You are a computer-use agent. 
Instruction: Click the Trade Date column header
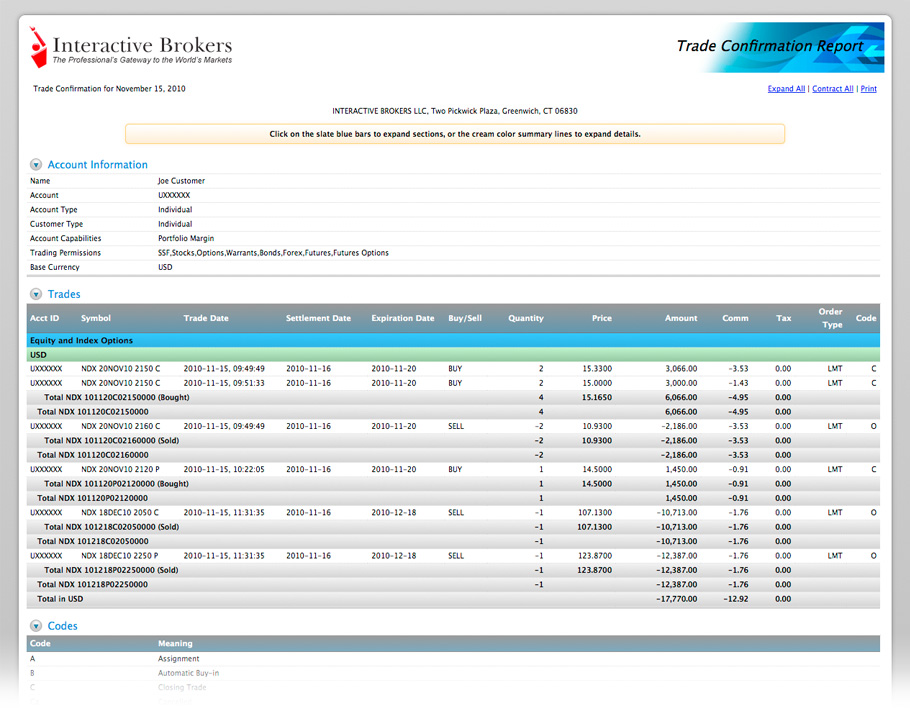tap(206, 318)
